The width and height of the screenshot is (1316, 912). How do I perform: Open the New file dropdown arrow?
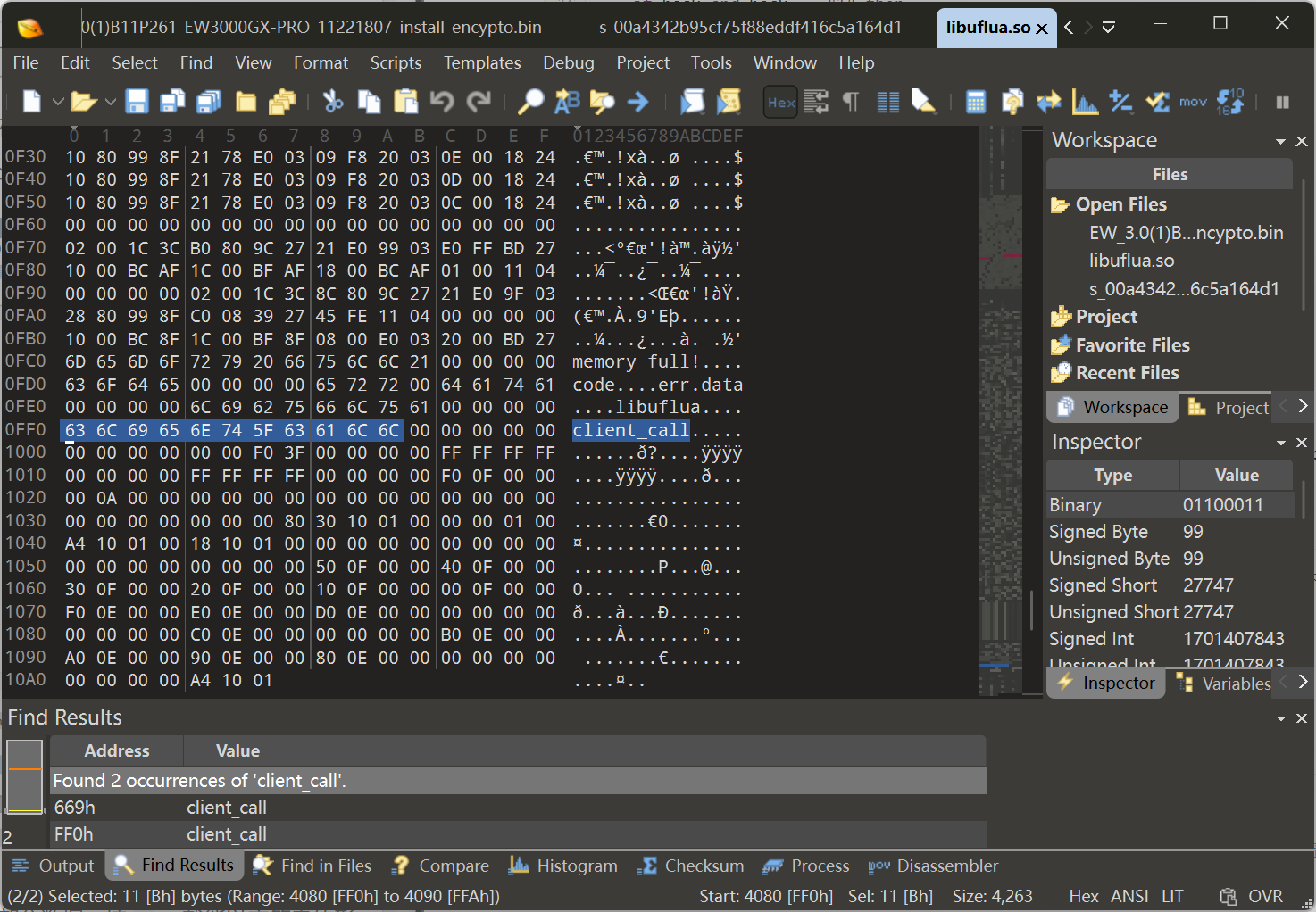(58, 102)
